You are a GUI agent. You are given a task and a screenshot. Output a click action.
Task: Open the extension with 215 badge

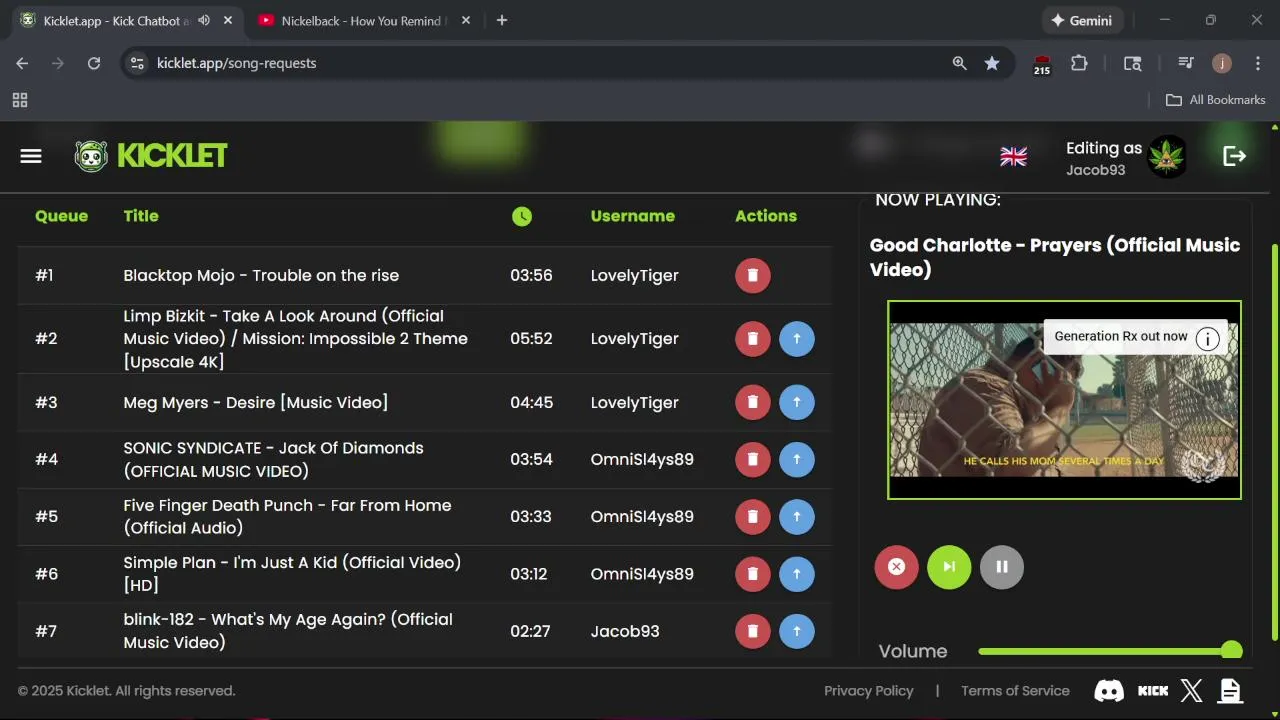pos(1042,64)
